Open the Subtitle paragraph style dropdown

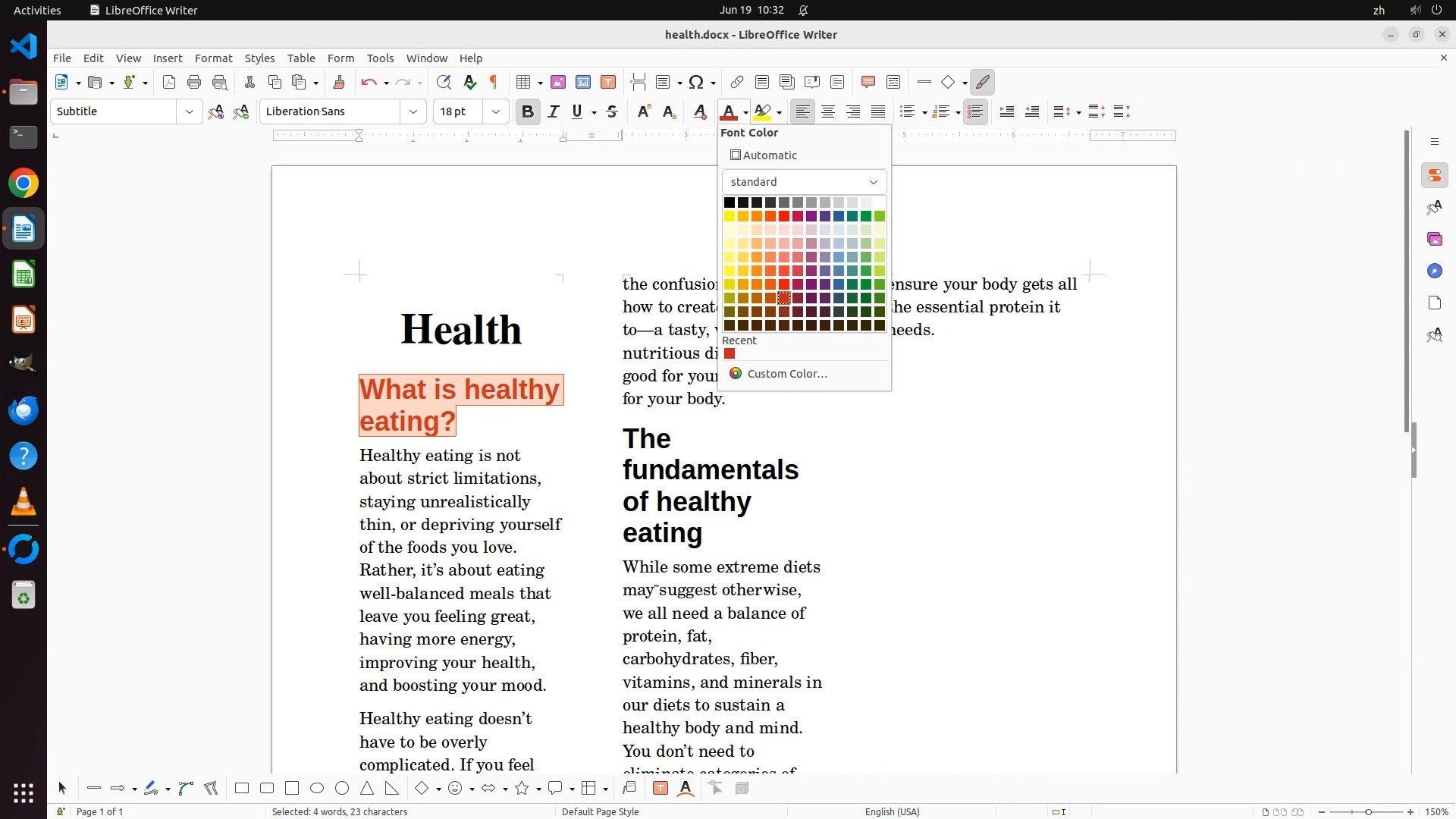pos(189,112)
